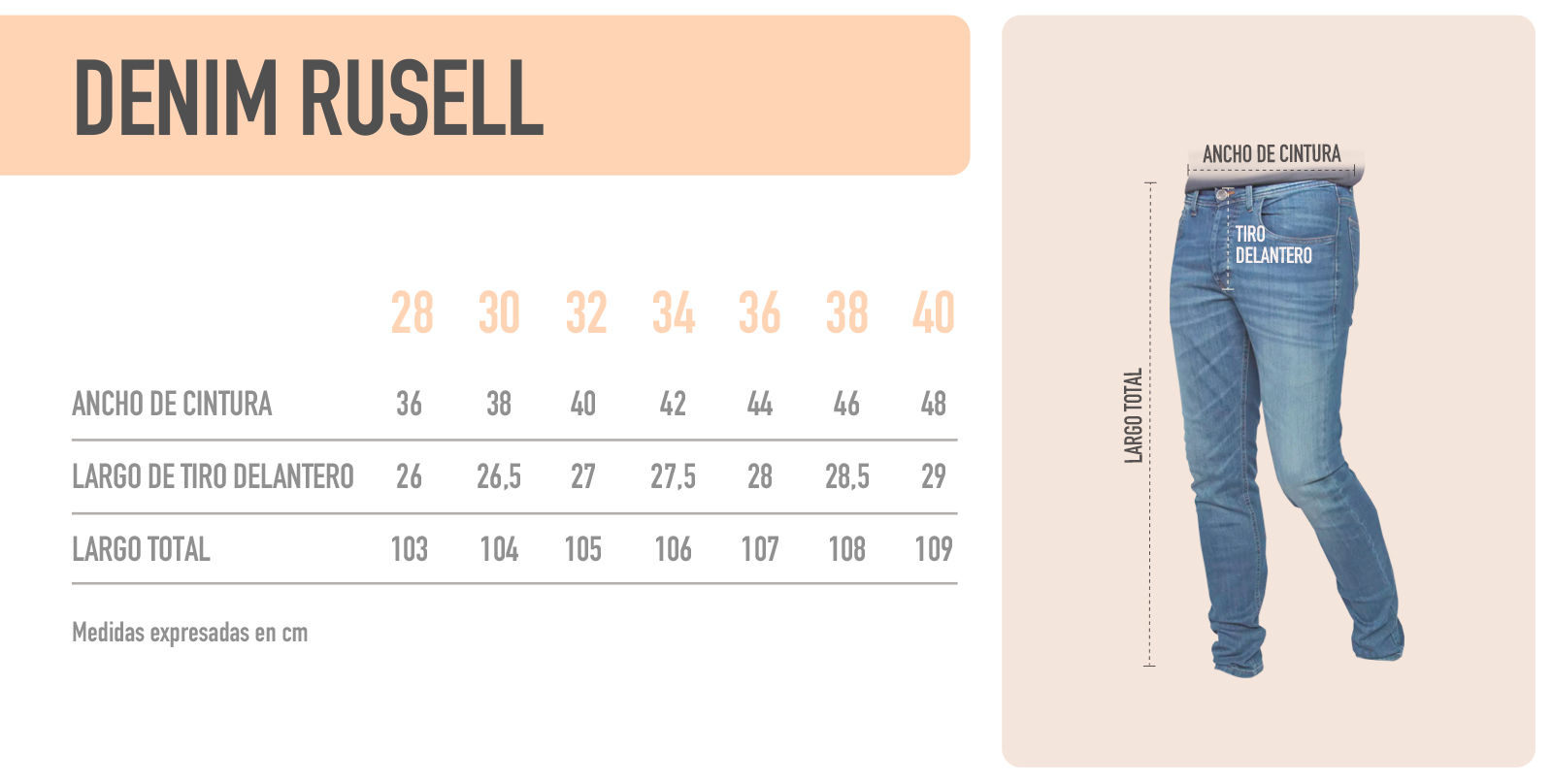Select size 30 column header

(x=499, y=313)
